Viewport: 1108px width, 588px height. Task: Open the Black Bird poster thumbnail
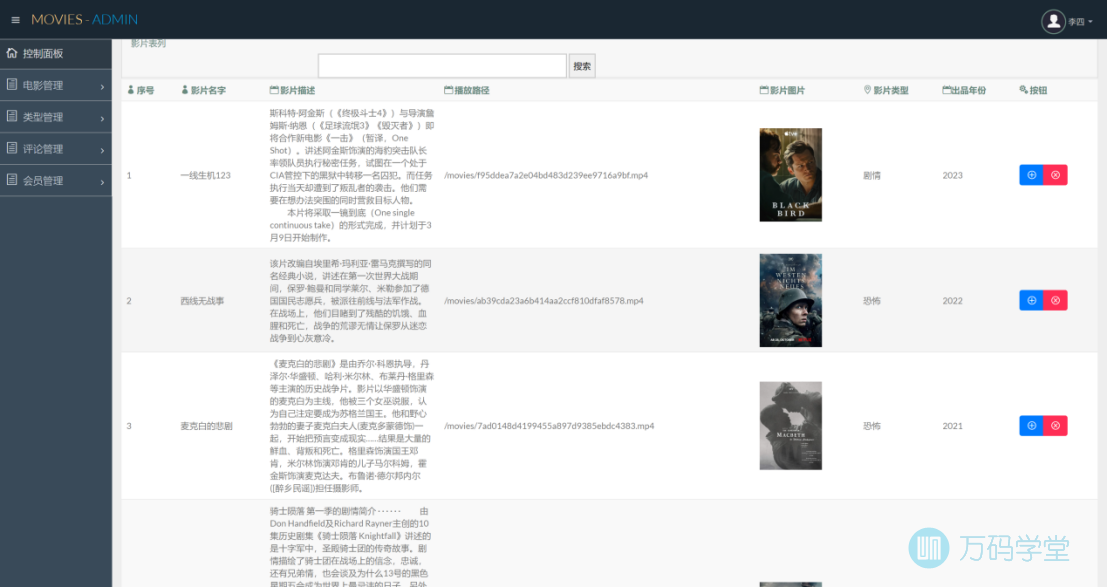click(x=791, y=175)
